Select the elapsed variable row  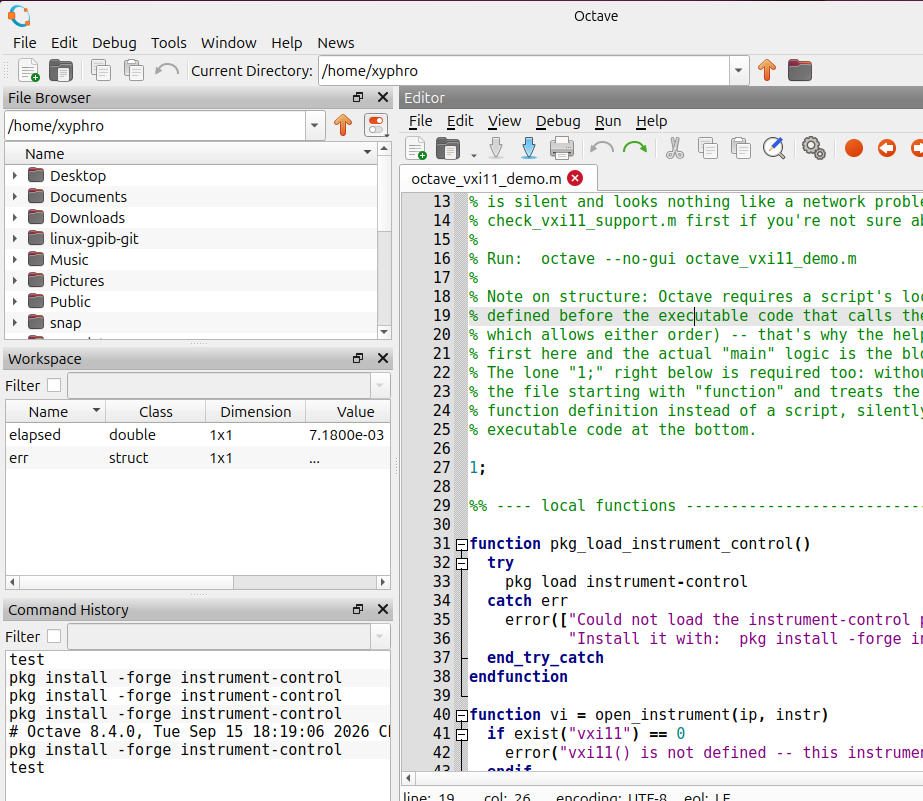(x=198, y=435)
